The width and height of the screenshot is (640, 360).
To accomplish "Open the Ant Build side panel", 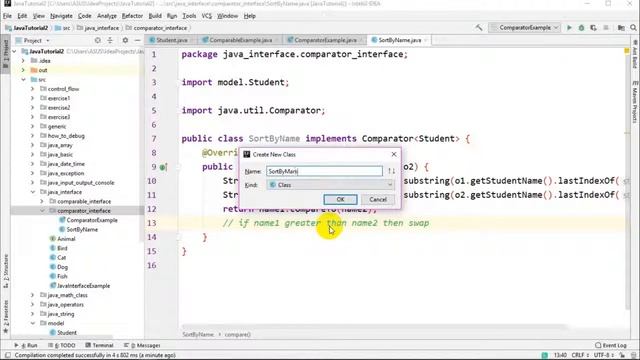I will [x=635, y=54].
